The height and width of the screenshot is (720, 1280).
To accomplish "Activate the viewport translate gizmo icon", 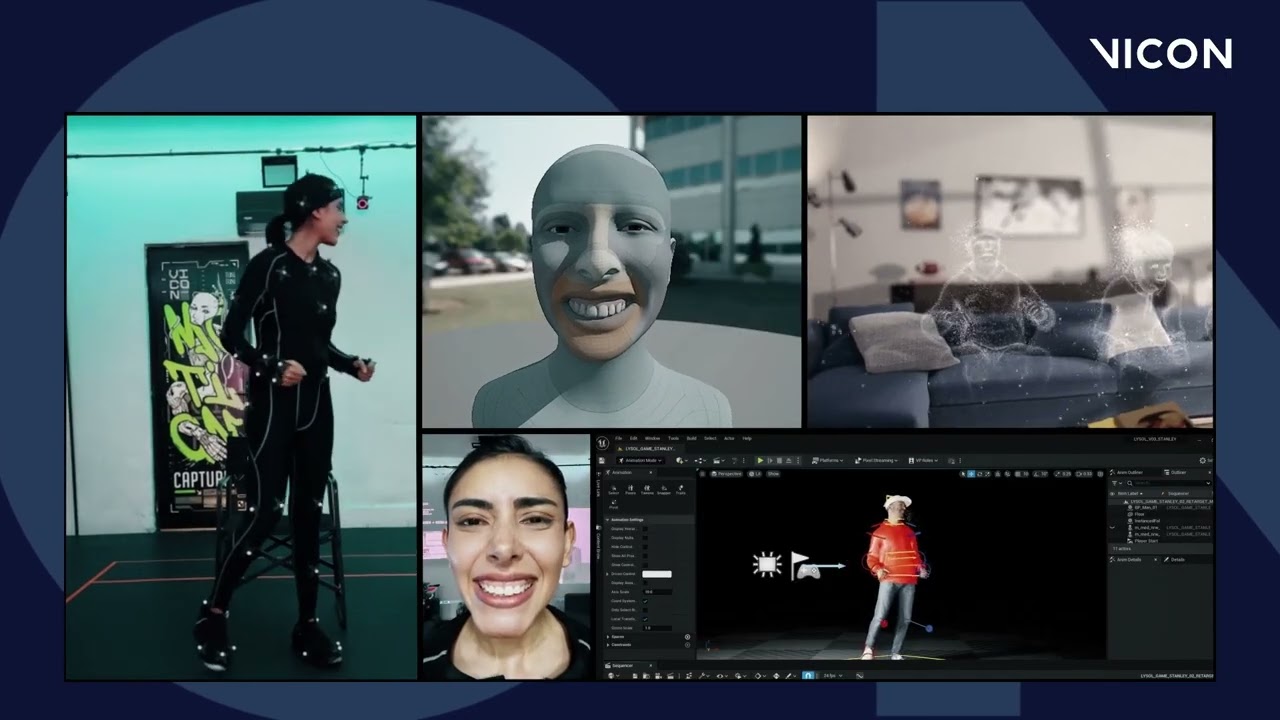I will click(971, 474).
